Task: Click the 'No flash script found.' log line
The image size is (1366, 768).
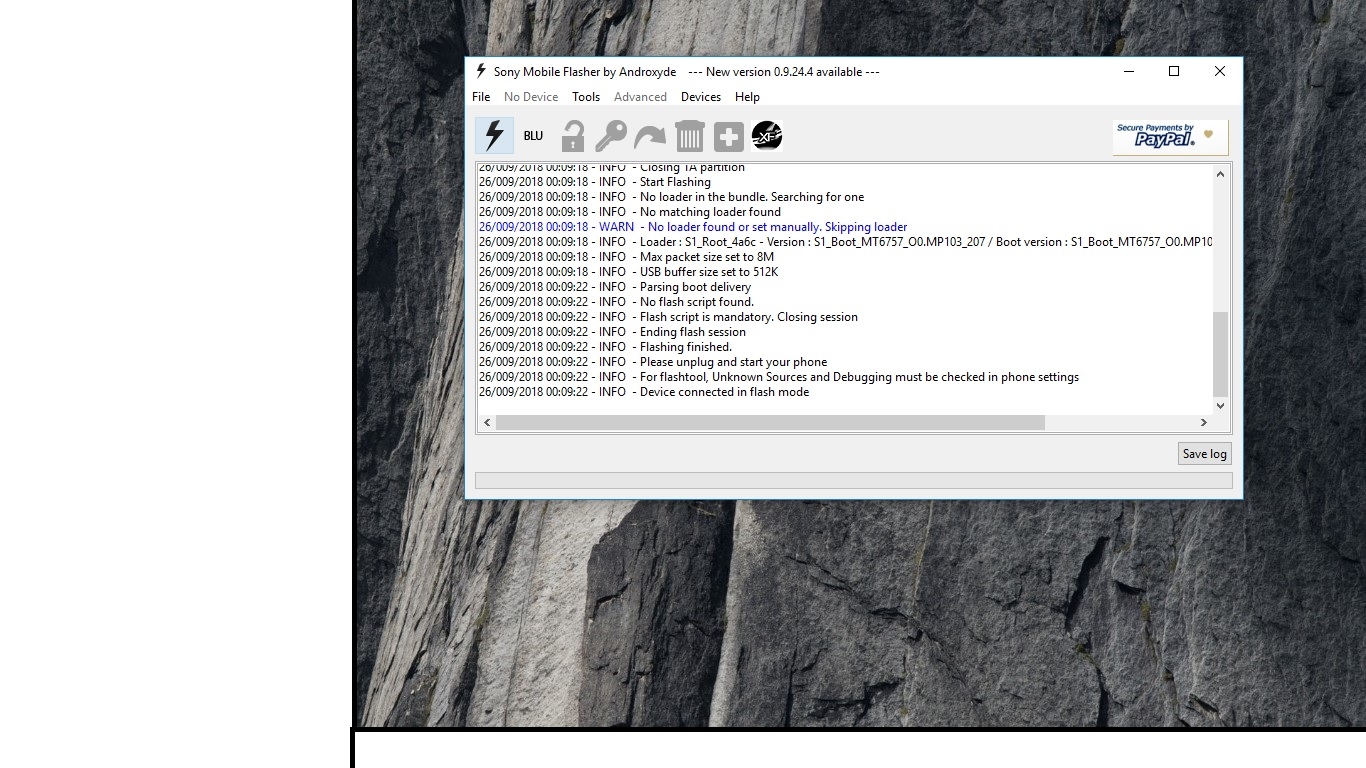Action: pyautogui.click(x=616, y=302)
